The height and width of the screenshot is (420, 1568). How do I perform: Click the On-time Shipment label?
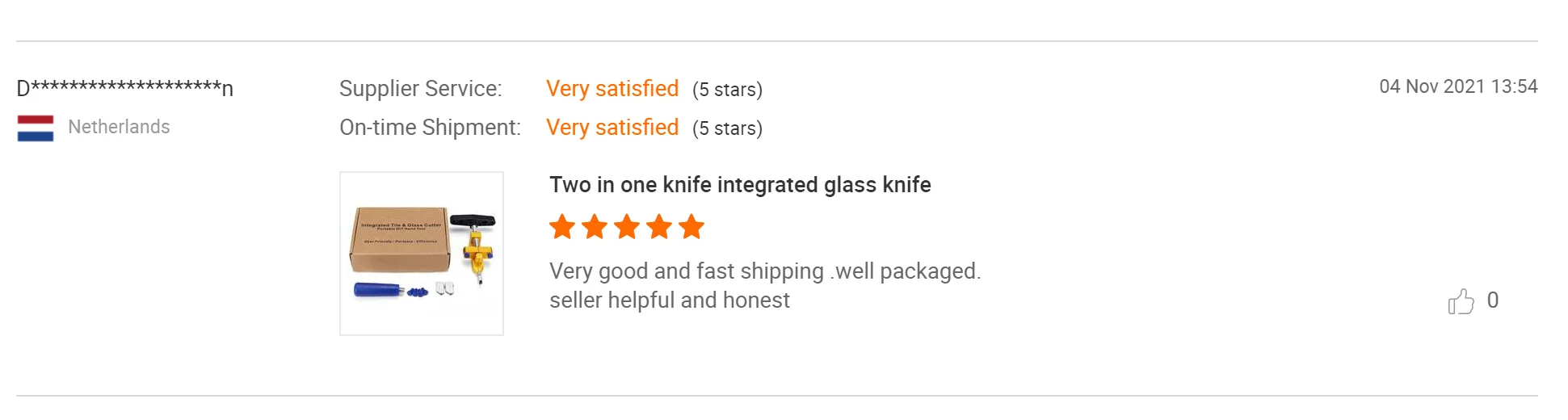[x=430, y=128]
